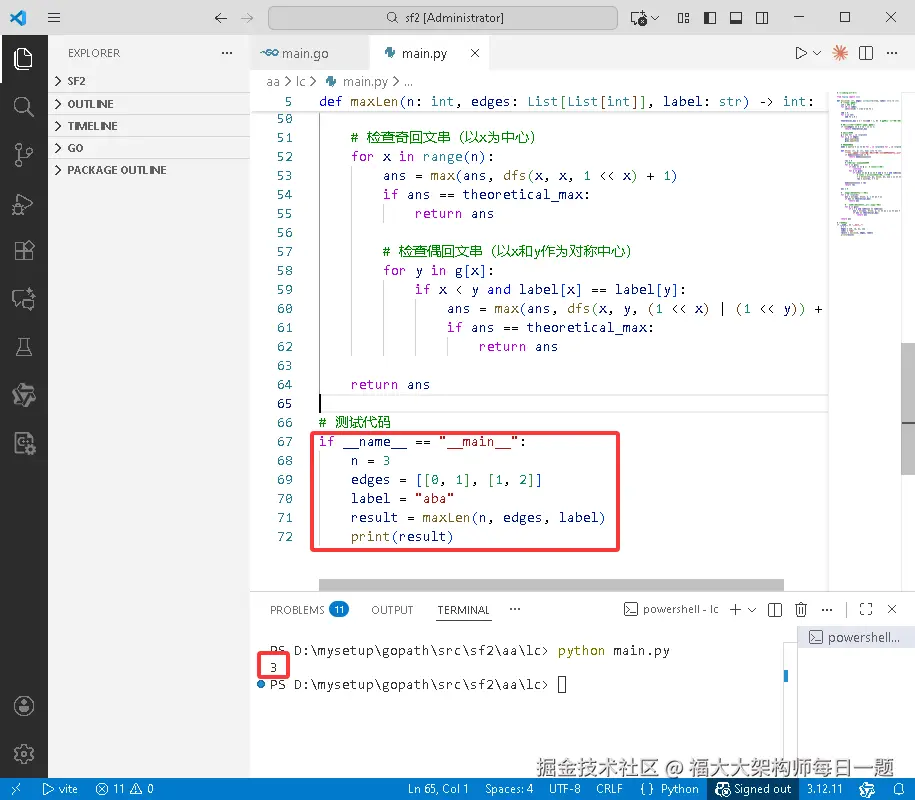Viewport: 915px width, 800px height.
Task: Open editor More Actions ellipsis
Action: pyautogui.click(x=892, y=53)
